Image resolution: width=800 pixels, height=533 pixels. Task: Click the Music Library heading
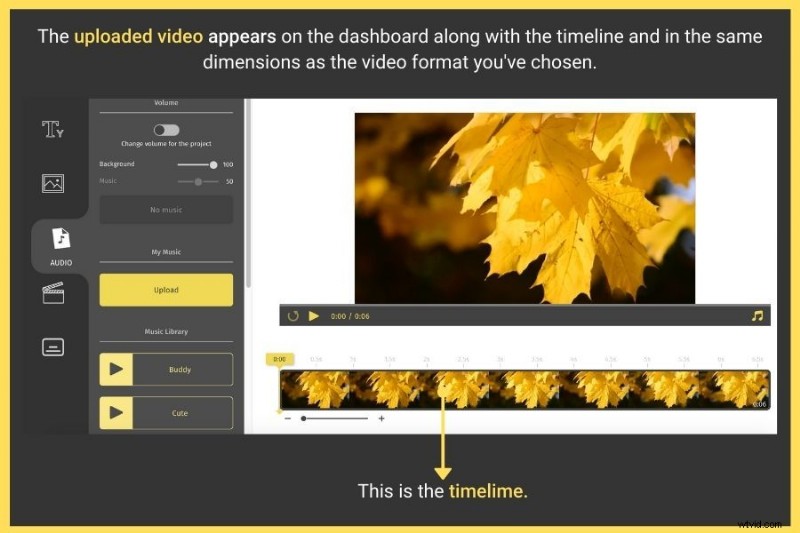tap(166, 332)
